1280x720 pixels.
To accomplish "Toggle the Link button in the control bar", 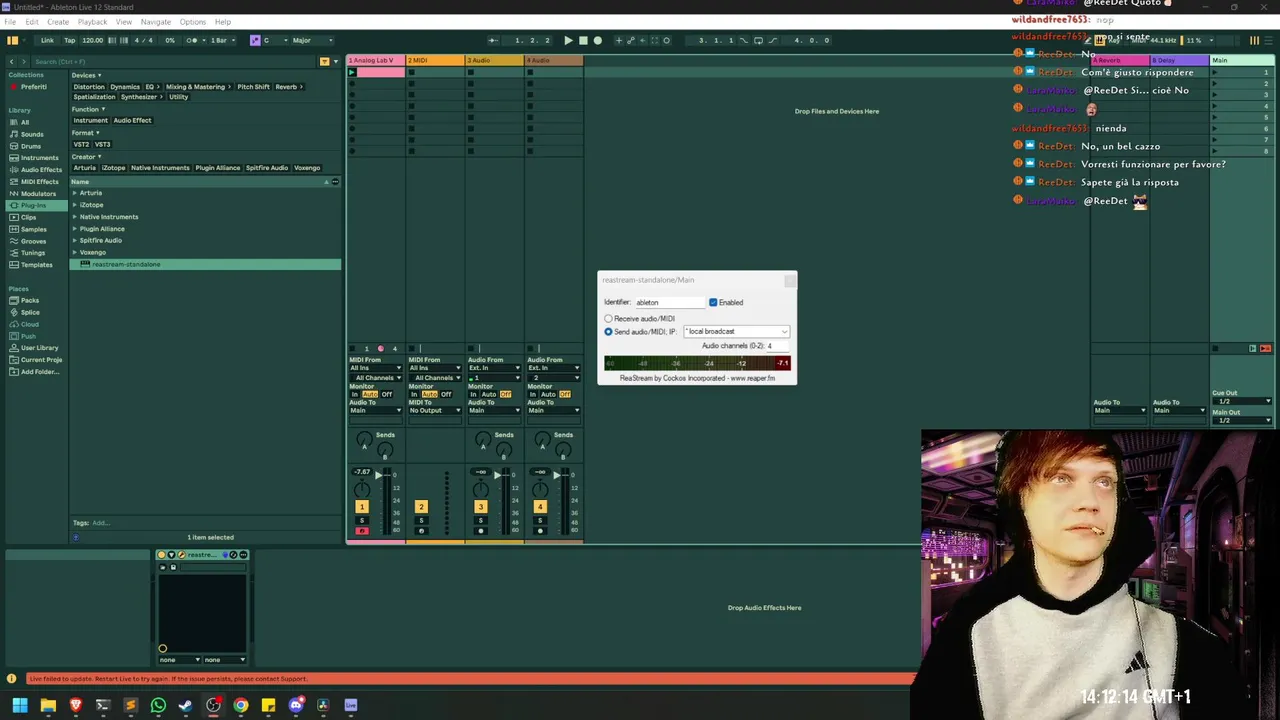I will pos(47,40).
